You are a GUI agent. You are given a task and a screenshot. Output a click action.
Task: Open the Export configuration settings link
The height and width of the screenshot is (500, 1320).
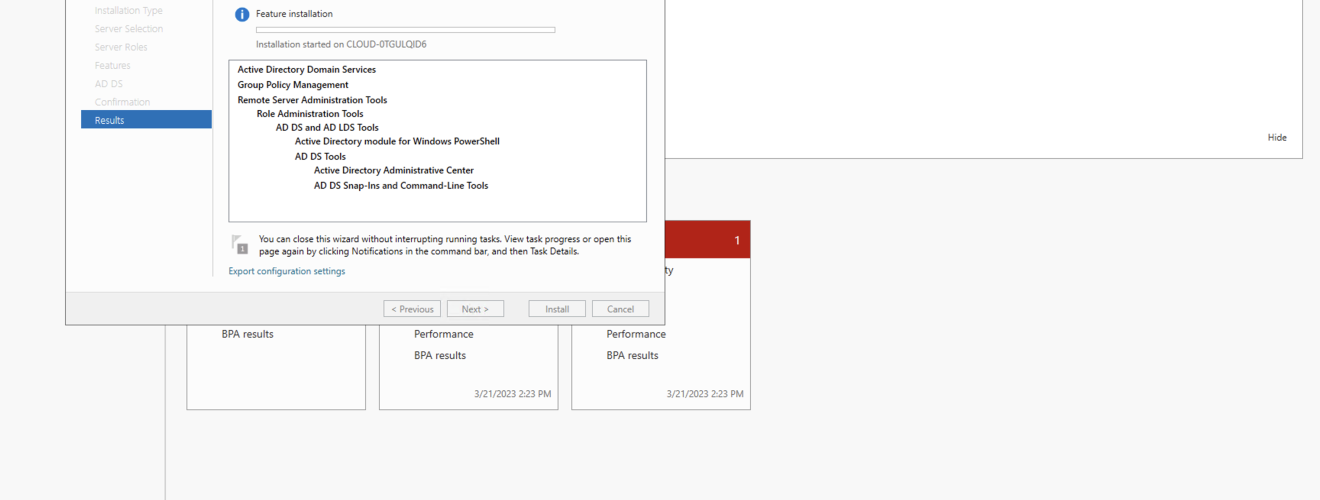pos(287,271)
